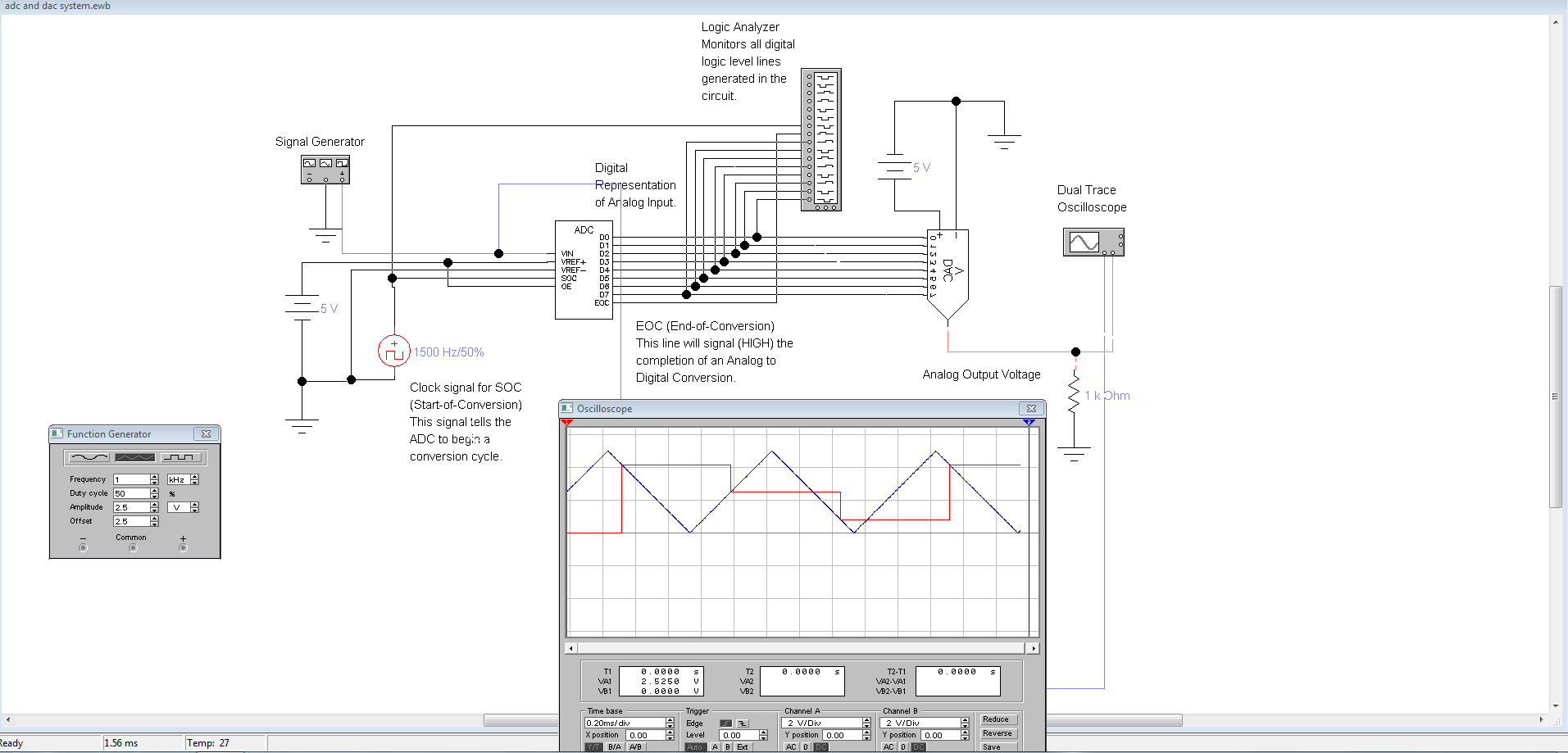This screenshot has height=753, width=1568.
Task: Adjust Amplitude value stepper
Action: point(154,507)
